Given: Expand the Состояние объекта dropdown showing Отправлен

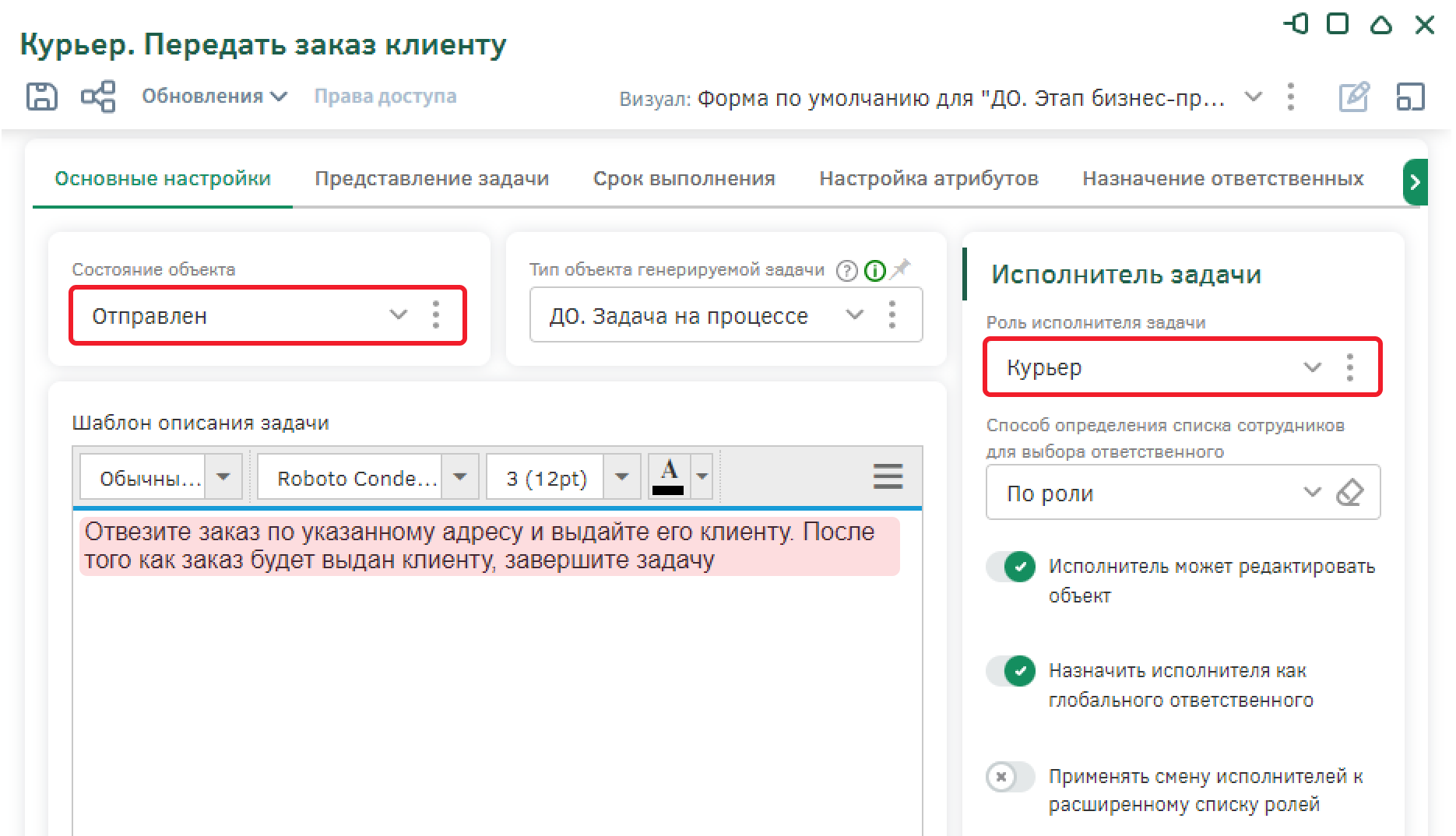Looking at the screenshot, I should point(398,315).
